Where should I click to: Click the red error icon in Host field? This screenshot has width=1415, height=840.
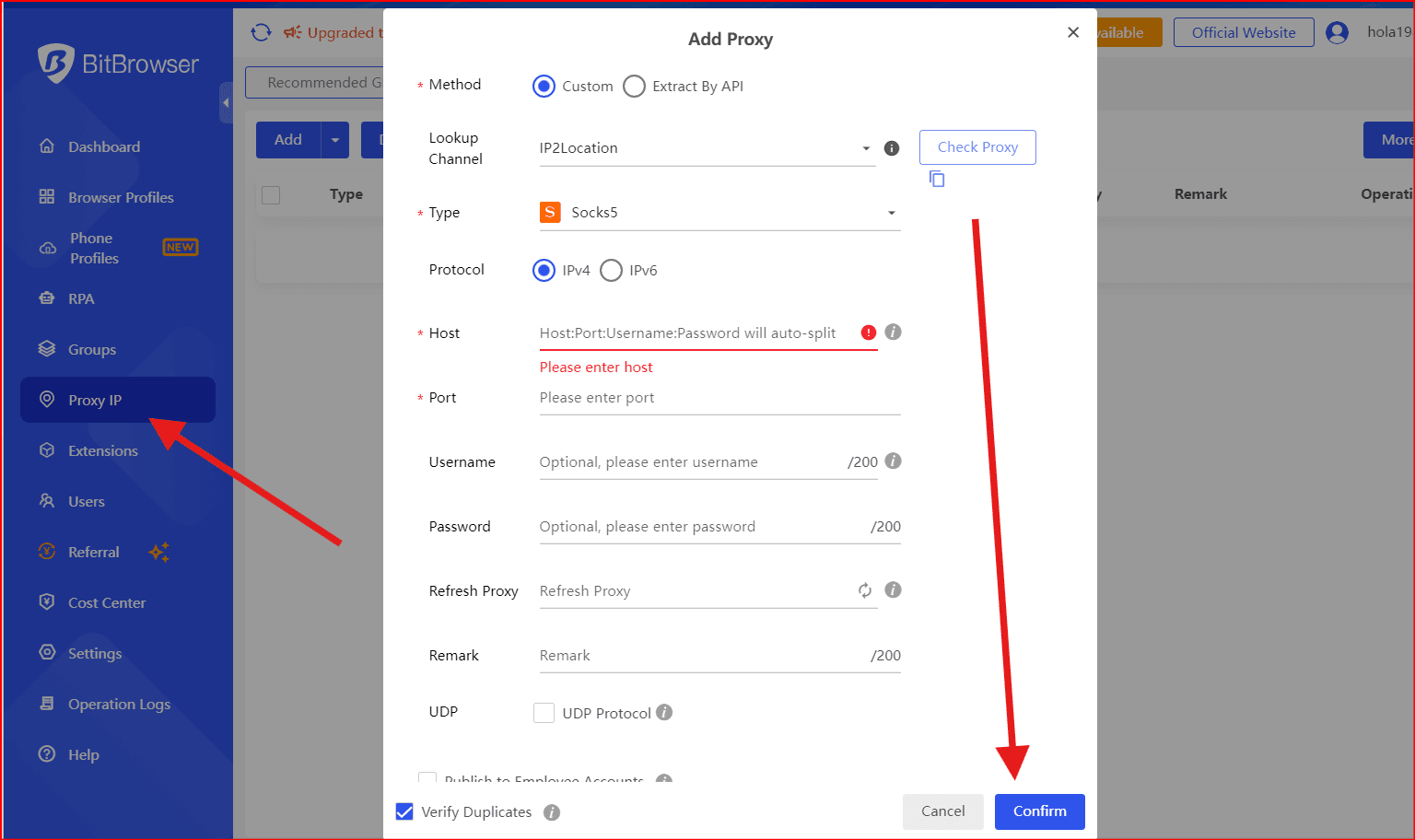(868, 332)
